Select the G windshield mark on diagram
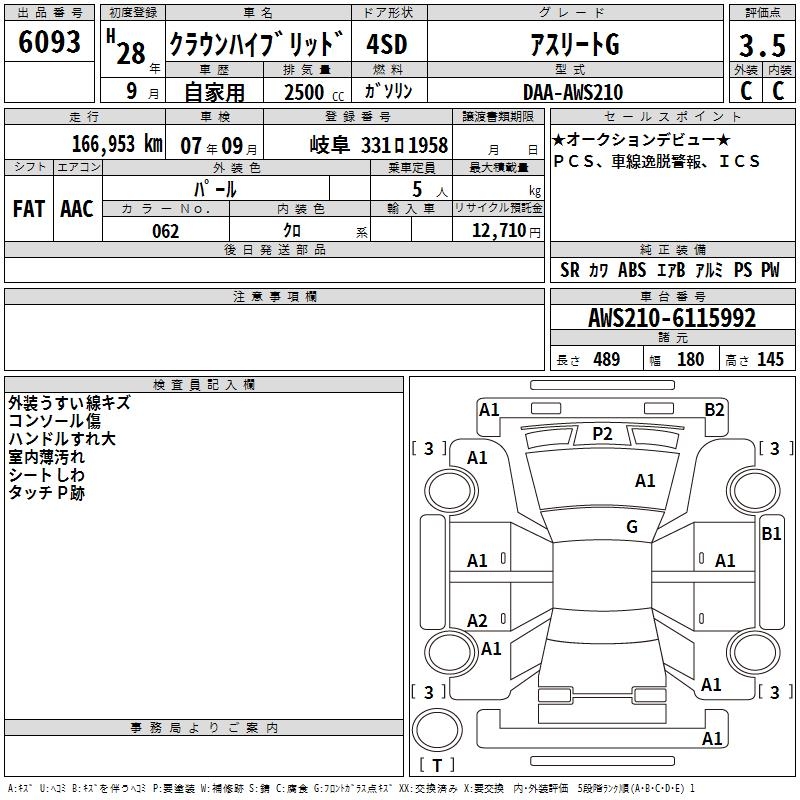800x800 pixels. pyautogui.click(x=631, y=527)
